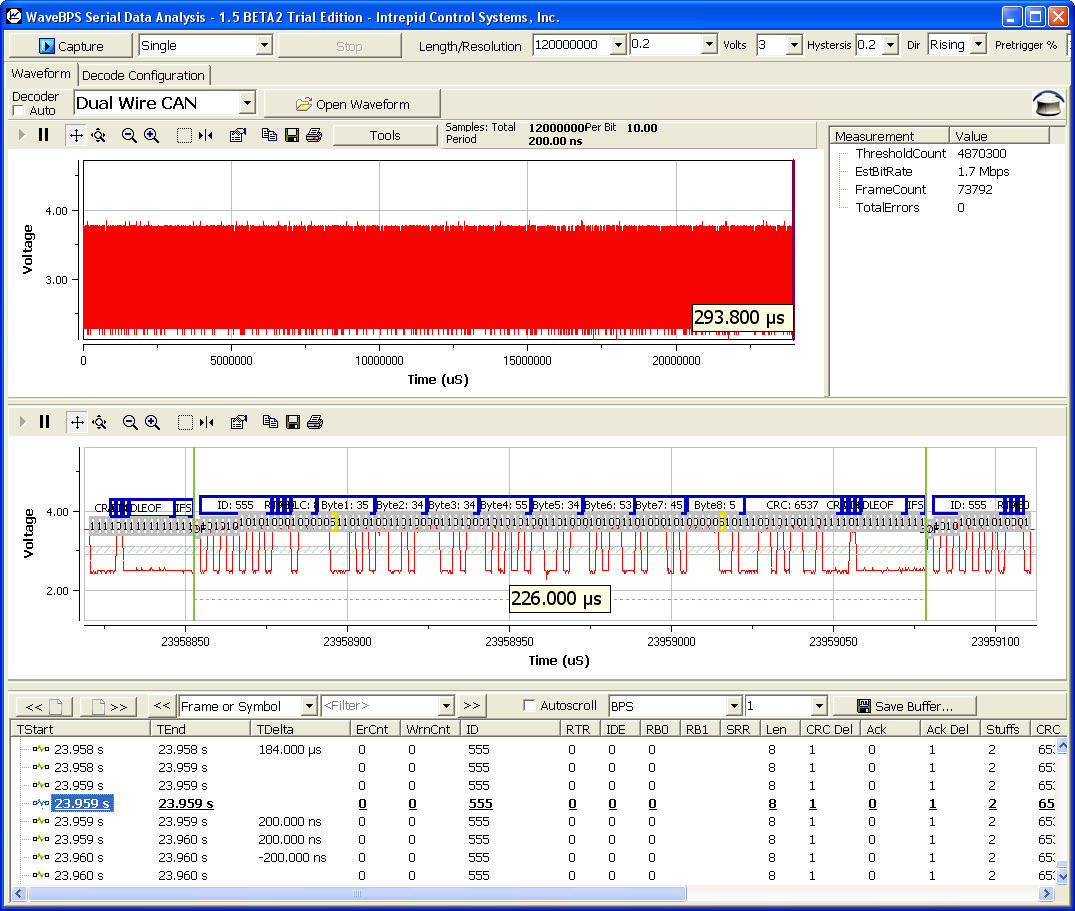This screenshot has height=911, width=1075.
Task: Select the pan crosshair tool in lower toolbar
Action: tap(77, 422)
